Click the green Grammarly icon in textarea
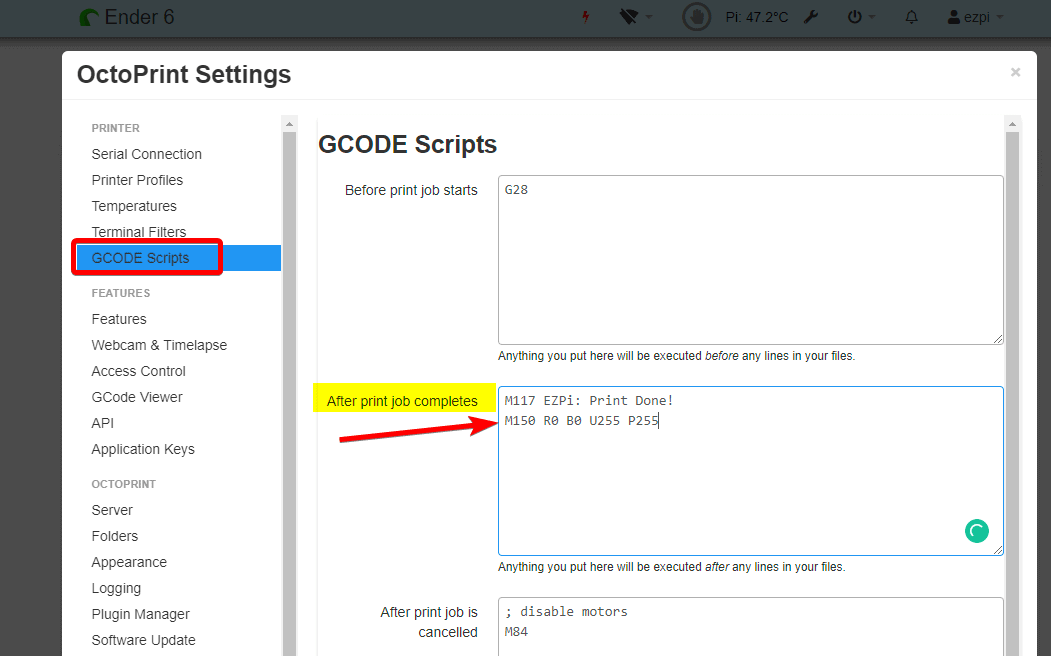The width and height of the screenshot is (1051, 656). (977, 531)
